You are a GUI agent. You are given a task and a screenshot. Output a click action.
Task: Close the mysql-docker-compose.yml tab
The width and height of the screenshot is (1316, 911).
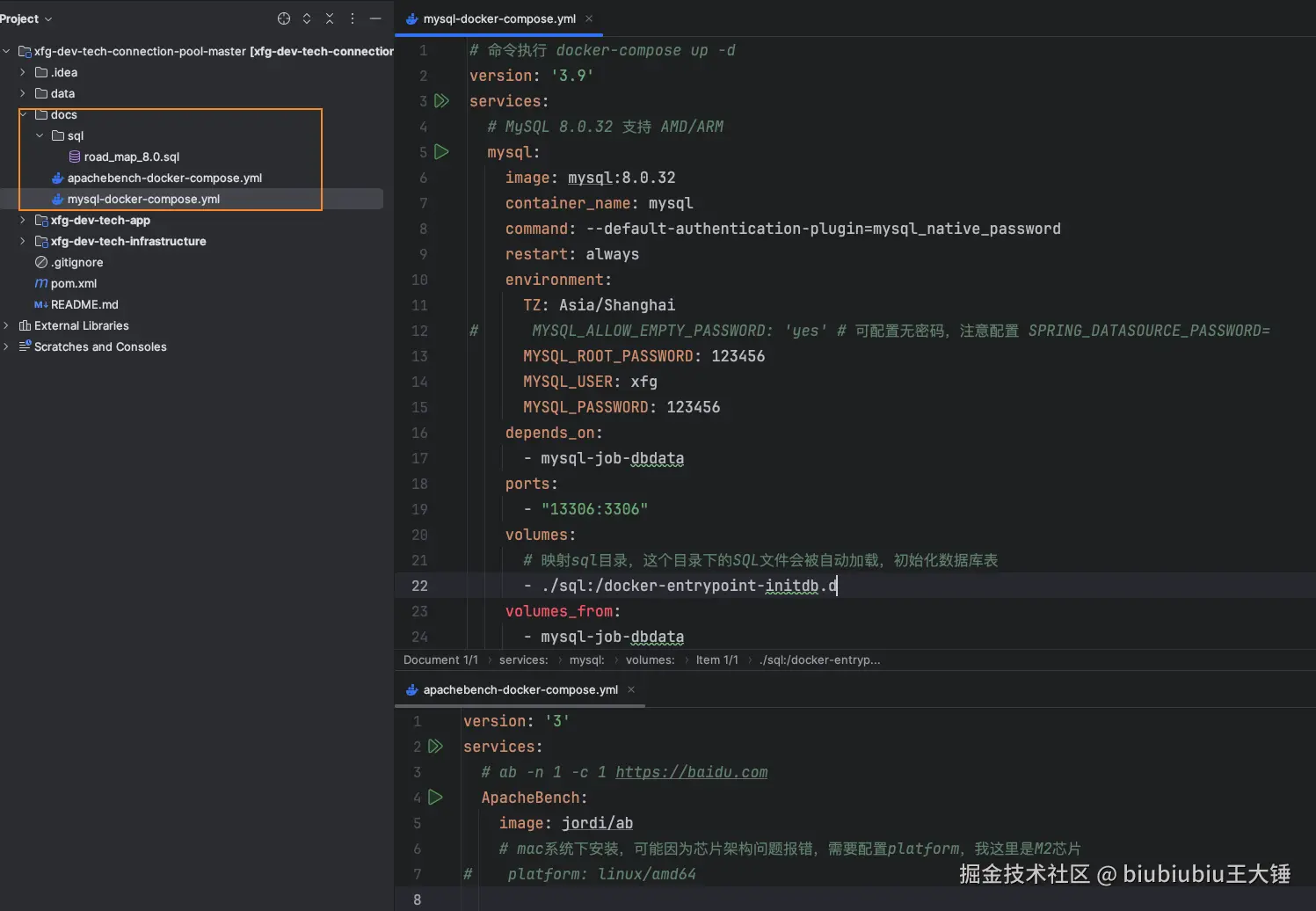(589, 18)
